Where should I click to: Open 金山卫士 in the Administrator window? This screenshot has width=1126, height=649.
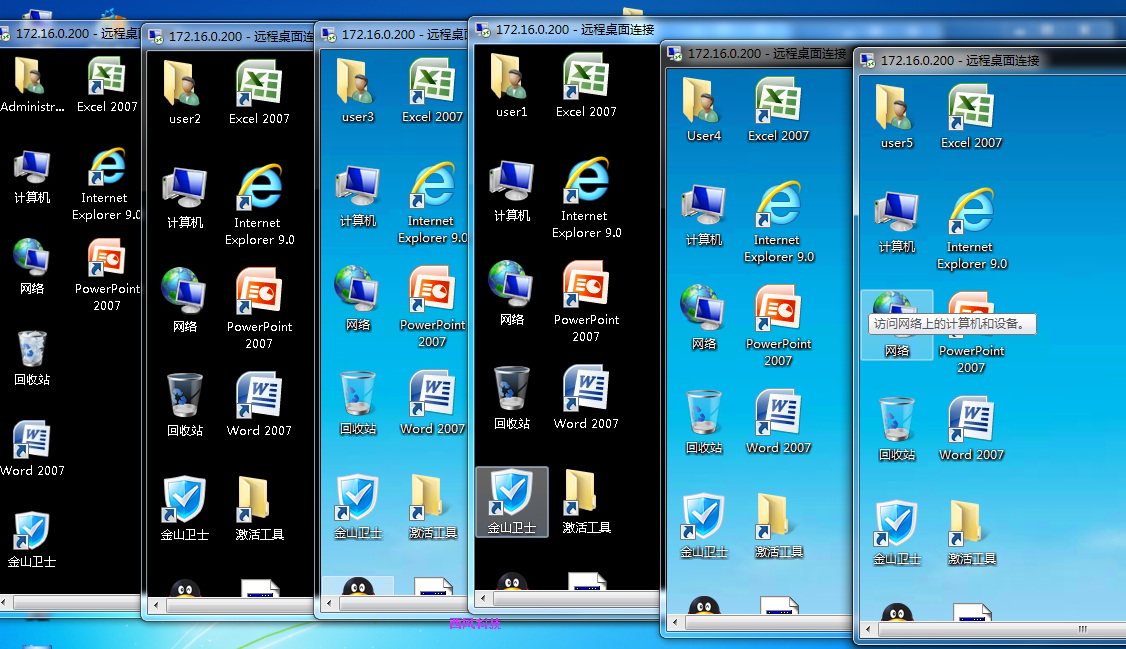pyautogui.click(x=32, y=540)
